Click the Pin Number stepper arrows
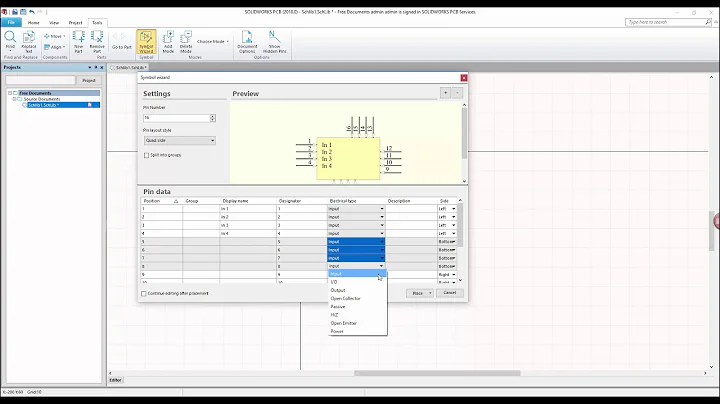 (213, 118)
